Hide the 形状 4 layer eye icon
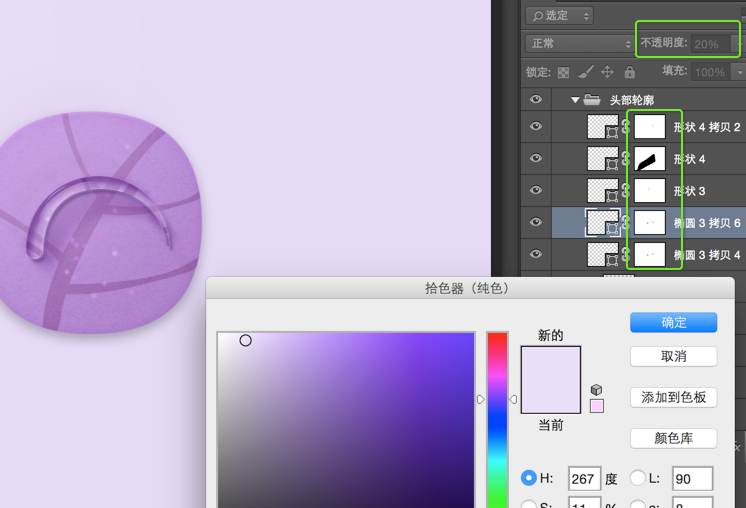The image size is (746, 508). (536, 158)
